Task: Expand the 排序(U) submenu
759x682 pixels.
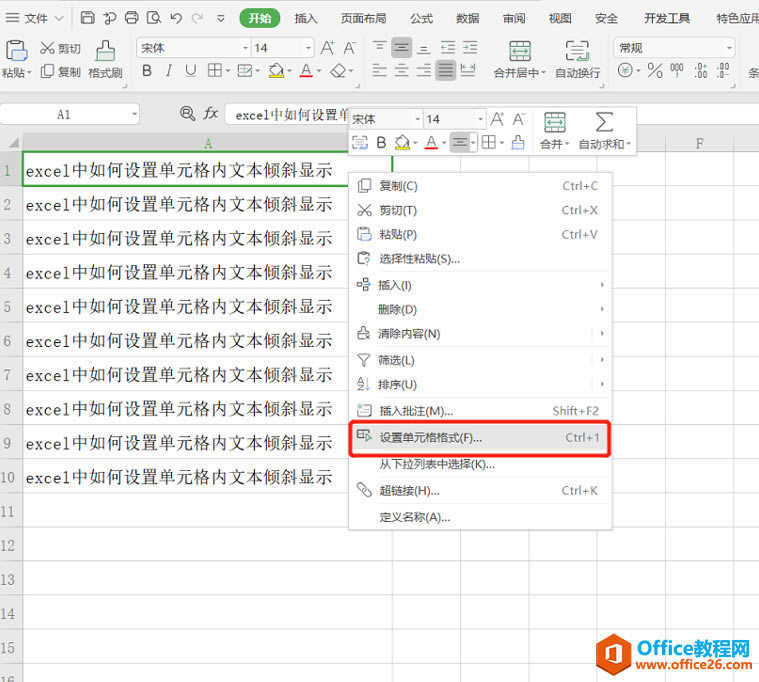Action: point(481,384)
